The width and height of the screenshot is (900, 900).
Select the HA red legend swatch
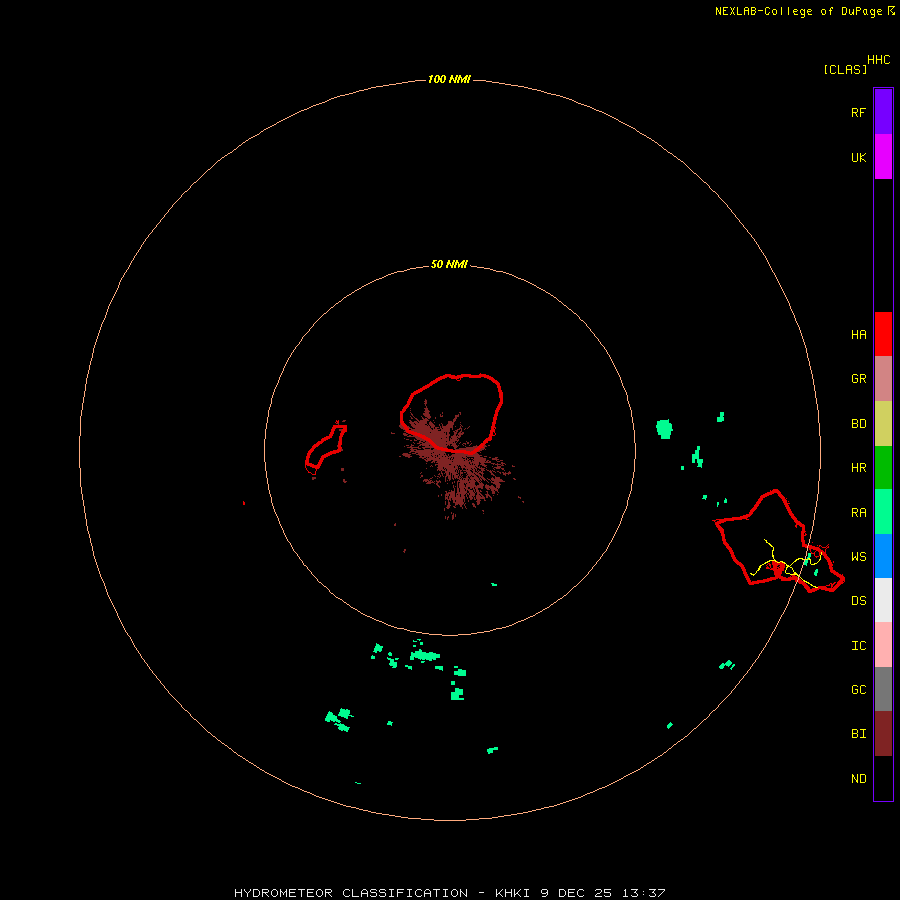883,334
